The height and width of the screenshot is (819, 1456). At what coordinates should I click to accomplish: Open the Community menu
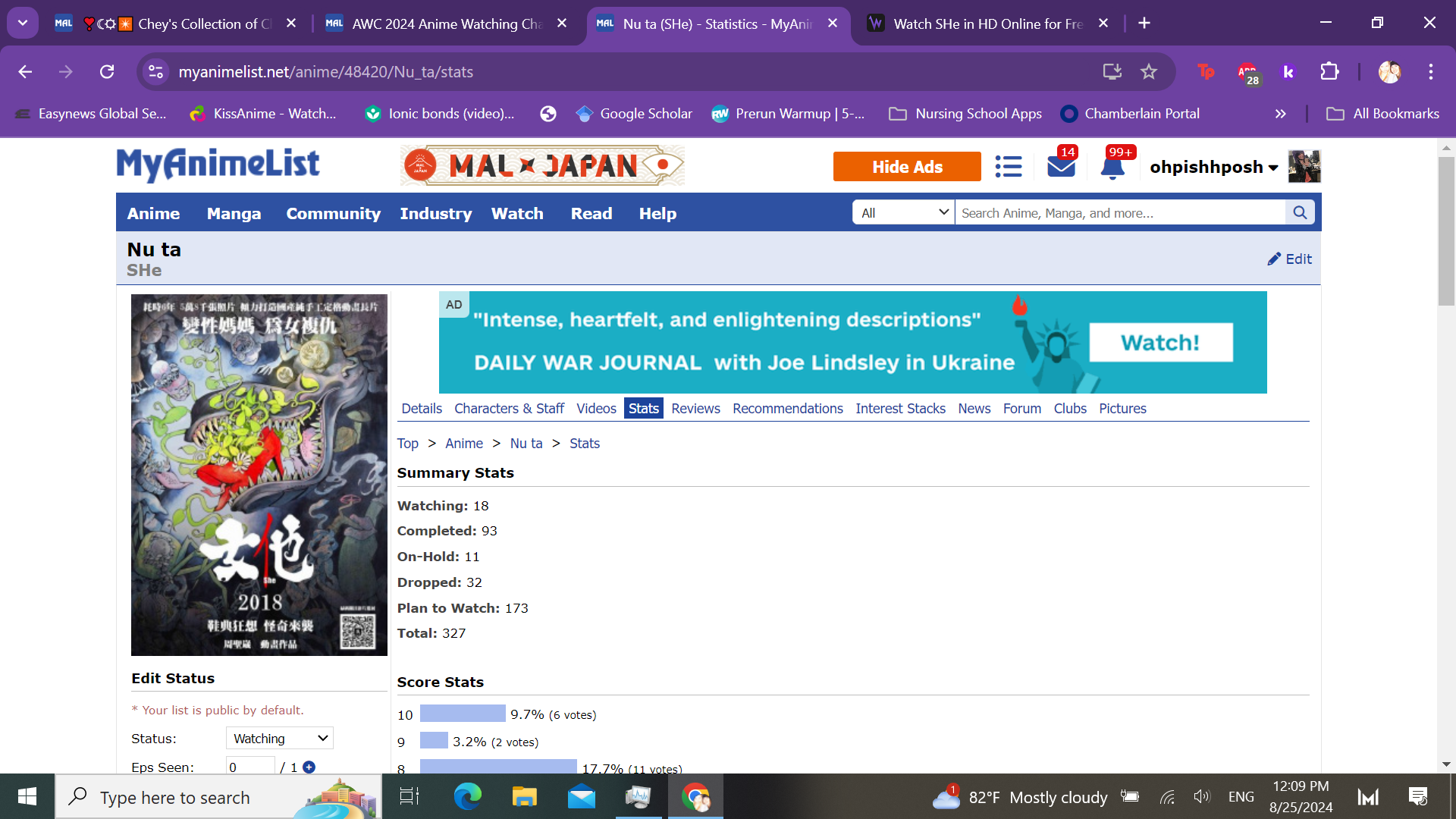tap(333, 214)
